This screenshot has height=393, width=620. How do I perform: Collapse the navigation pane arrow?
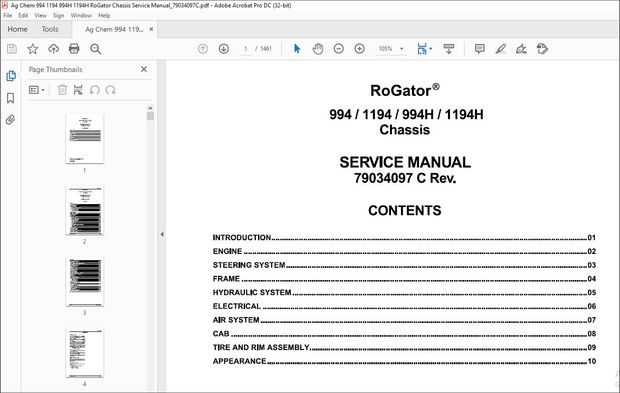click(x=162, y=234)
